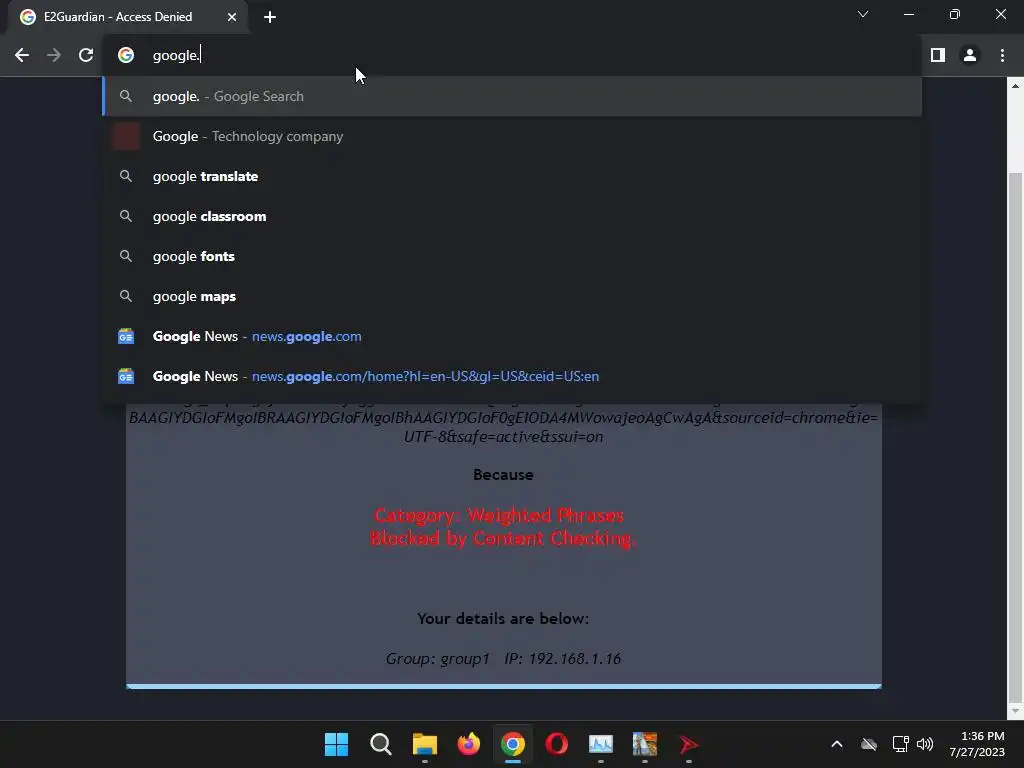Open Chrome side panel icon
The width and height of the screenshot is (1024, 768).
pyautogui.click(x=938, y=56)
